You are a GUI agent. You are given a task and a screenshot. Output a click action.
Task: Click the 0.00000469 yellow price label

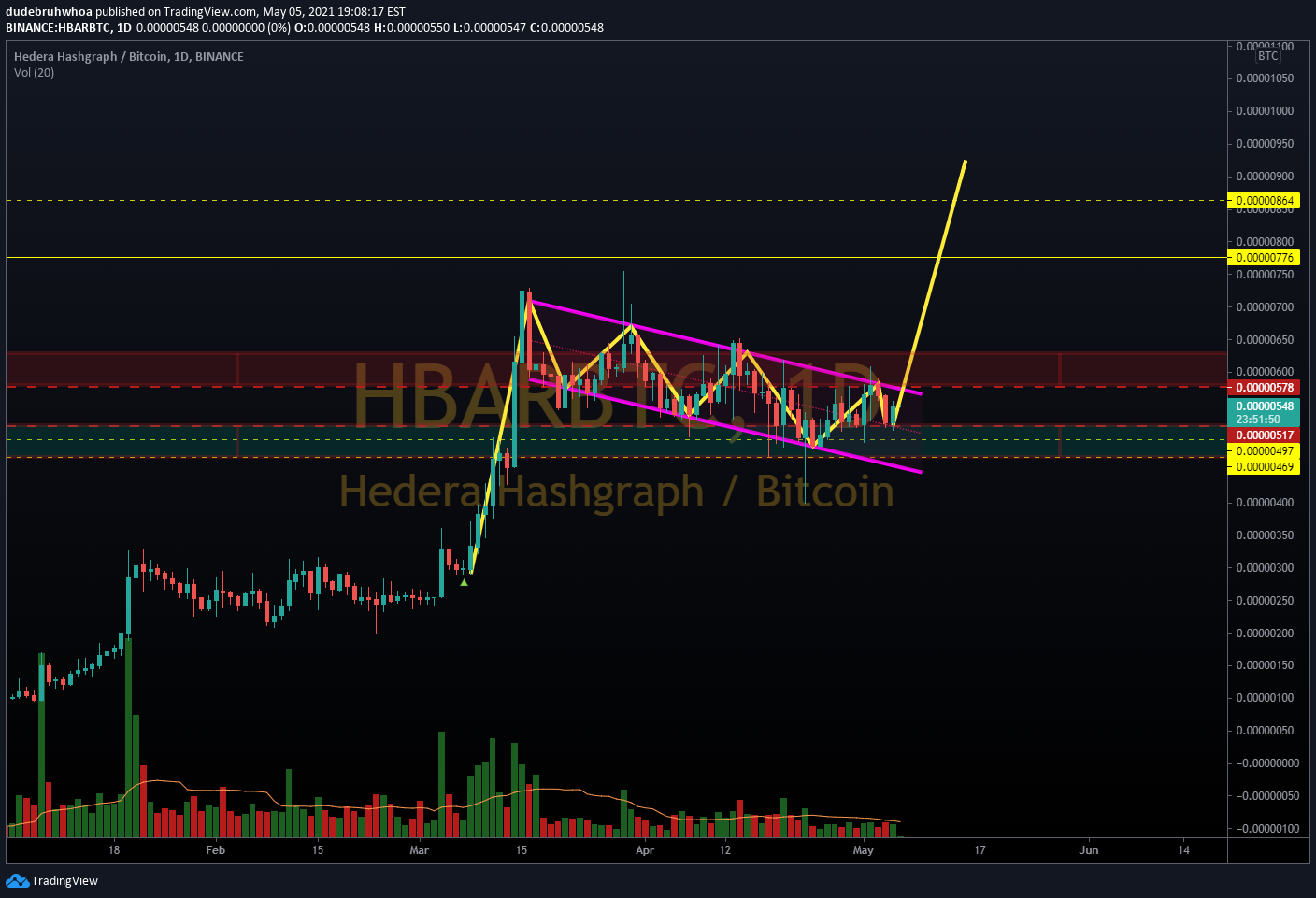(1265, 467)
